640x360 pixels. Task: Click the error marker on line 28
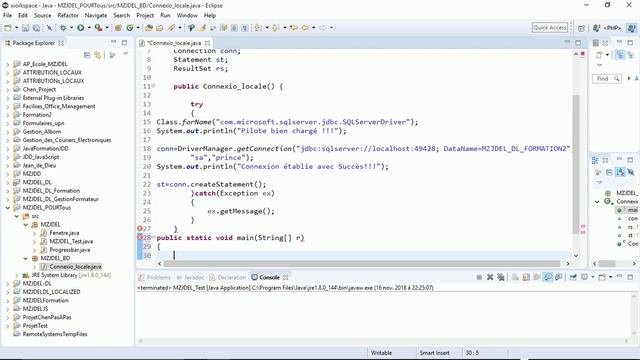(x=140, y=237)
